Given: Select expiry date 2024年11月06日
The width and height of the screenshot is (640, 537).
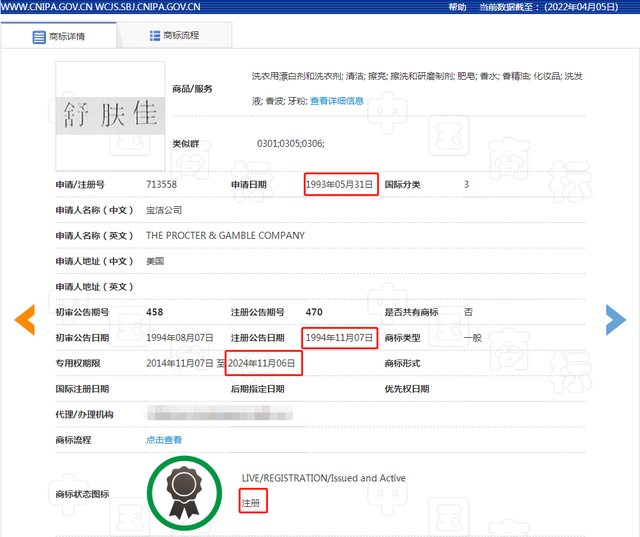Looking at the screenshot, I should click(x=262, y=363).
